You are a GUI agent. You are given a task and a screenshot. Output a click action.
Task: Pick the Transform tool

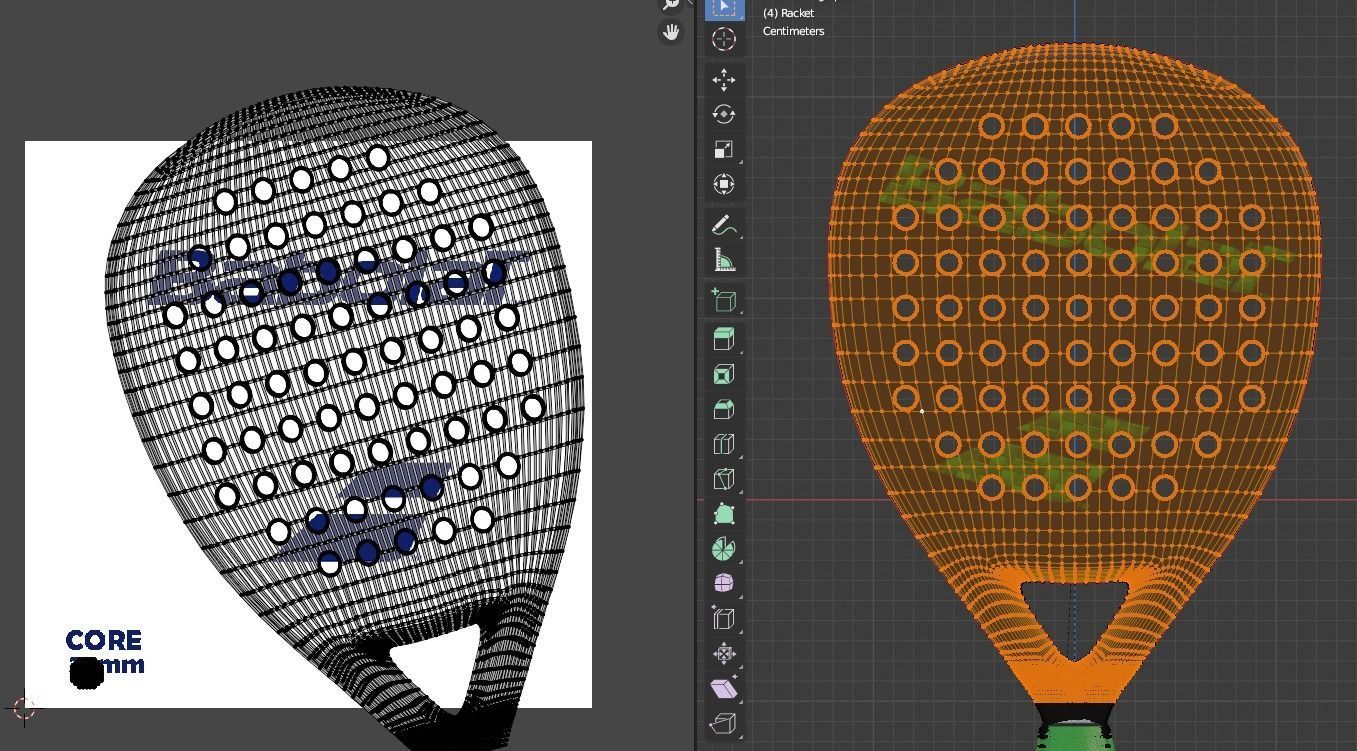(723, 184)
